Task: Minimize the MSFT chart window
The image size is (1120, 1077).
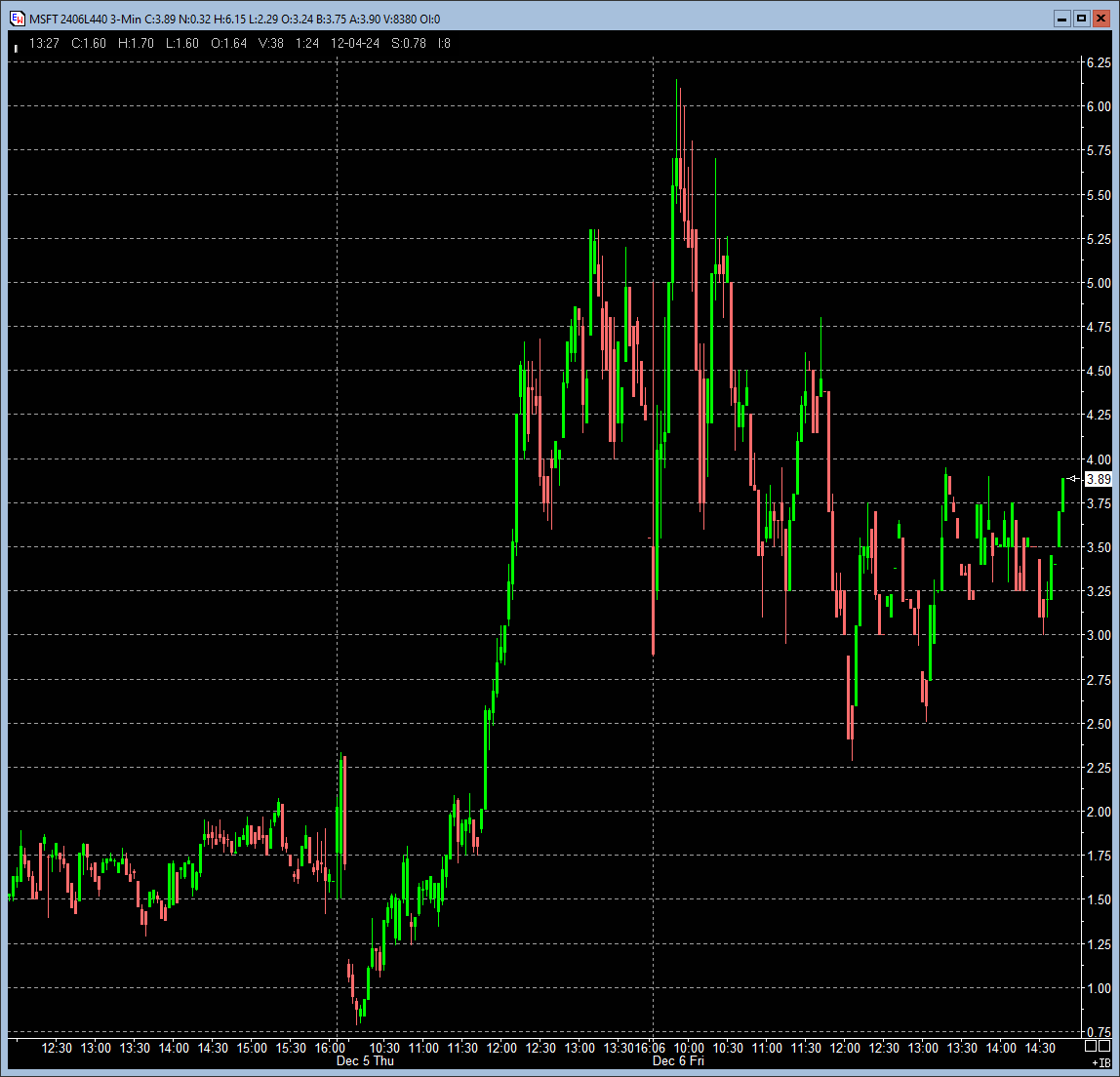Action: point(1062,19)
